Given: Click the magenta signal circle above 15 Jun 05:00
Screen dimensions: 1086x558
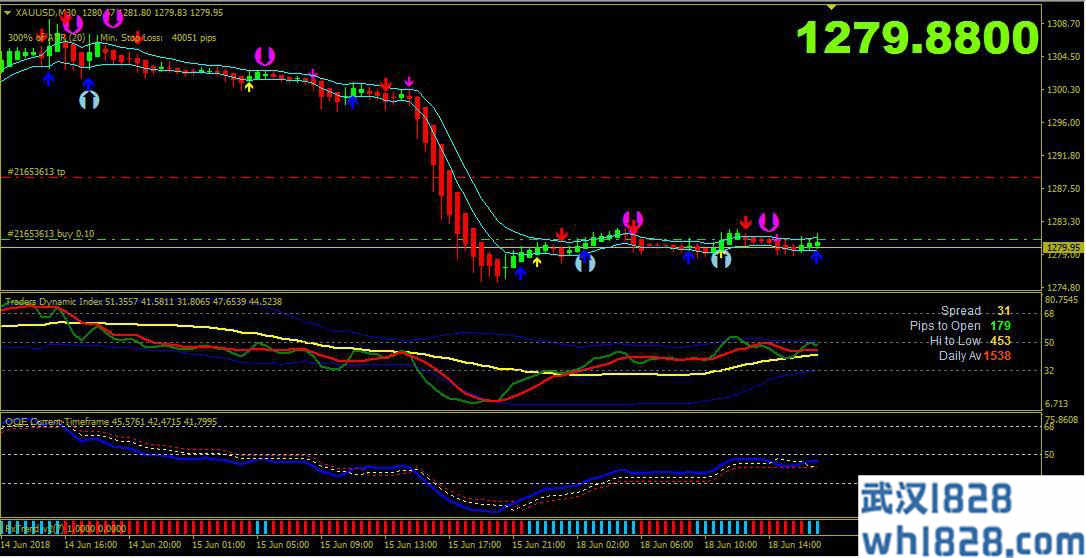Looking at the screenshot, I should coord(264,56).
